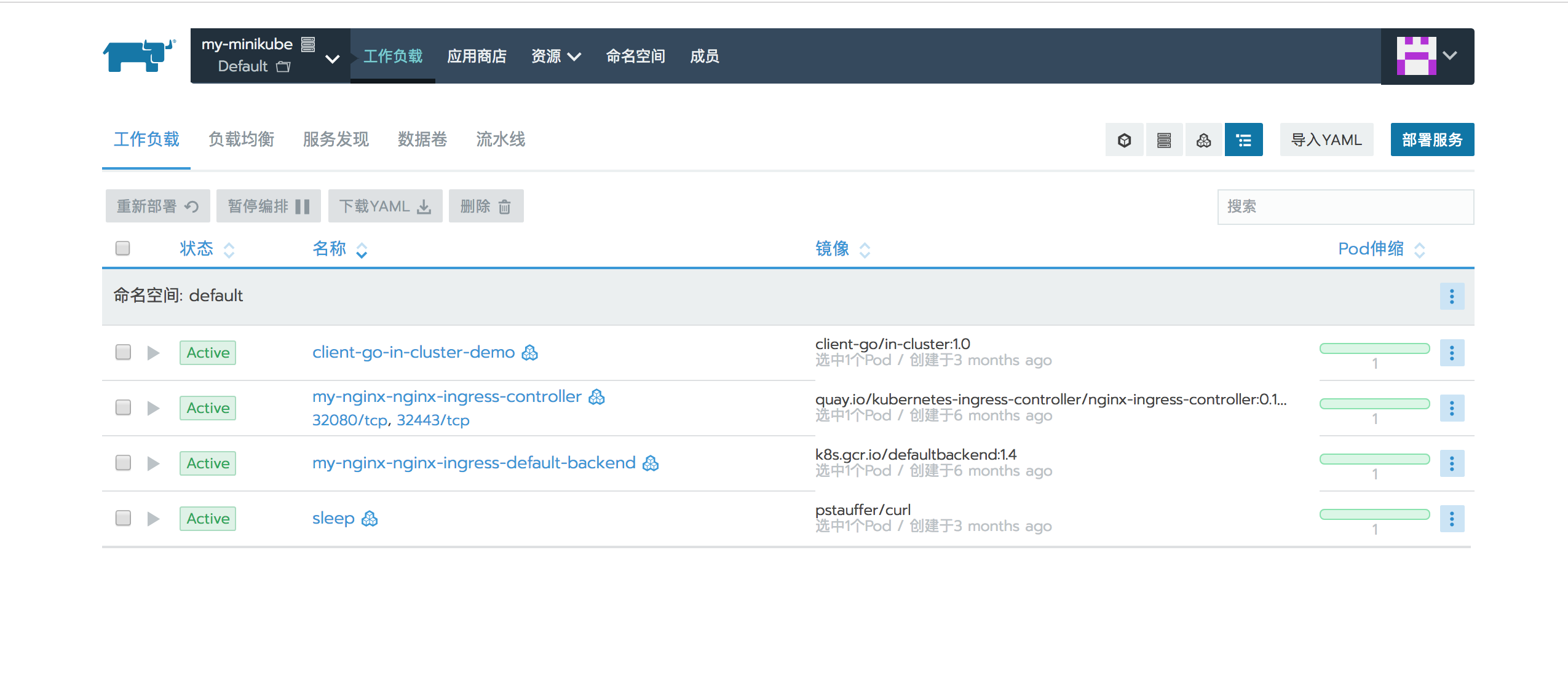Select workload group view icon
The width and height of the screenshot is (1568, 692).
click(1203, 140)
